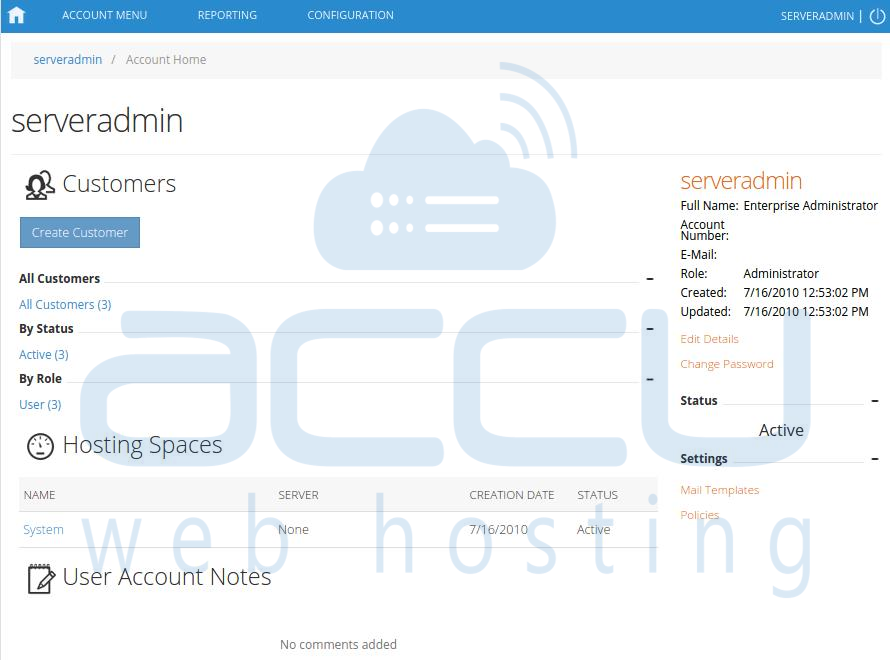
Task: Click the SERVERADMIN user label in the top bar
Action: coord(817,16)
